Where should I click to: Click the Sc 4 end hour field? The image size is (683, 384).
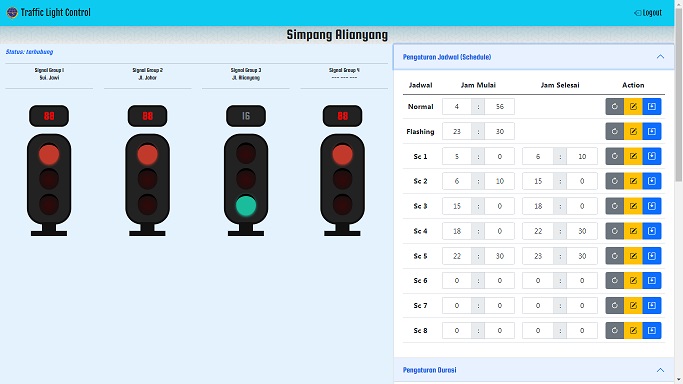pyautogui.click(x=538, y=231)
